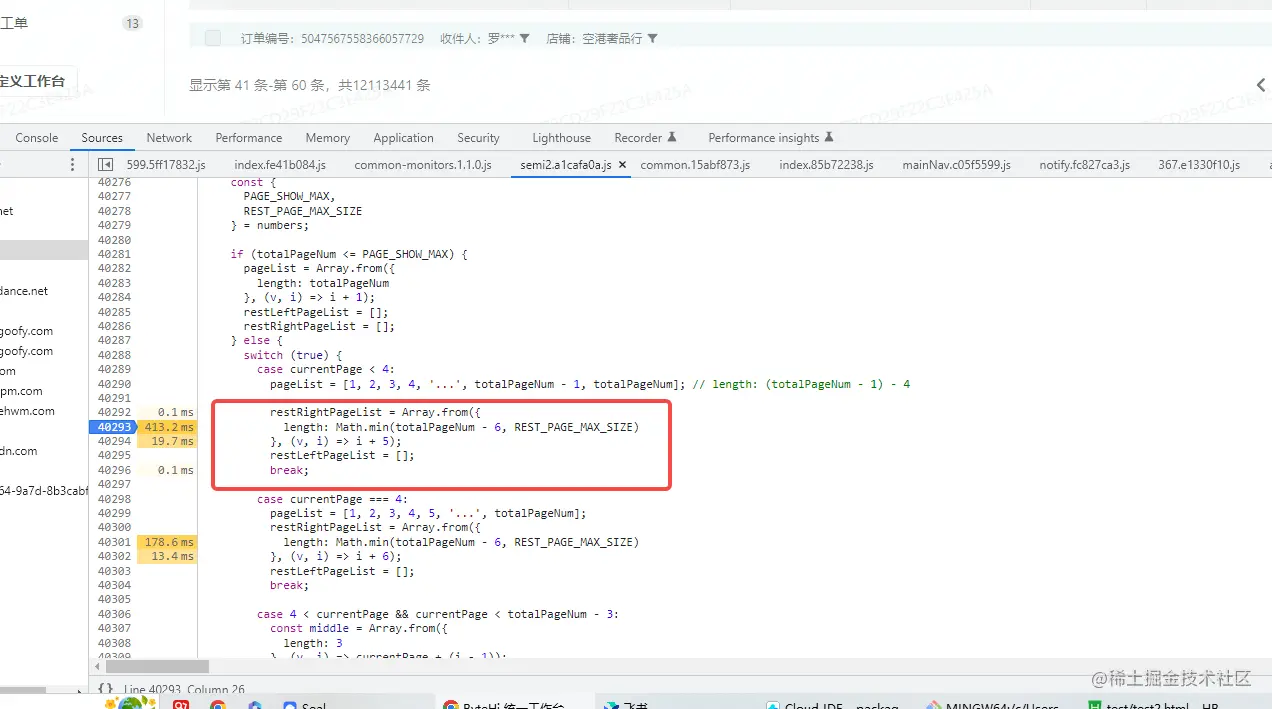Go to the Security tab
This screenshot has width=1272, height=709.
(x=478, y=138)
